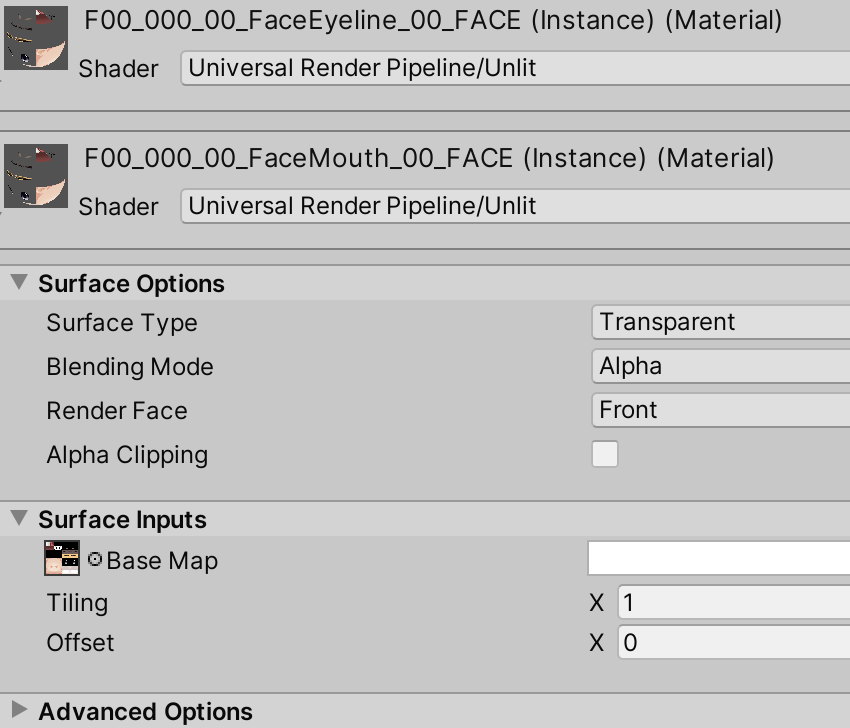Expand the Advanced Options section
Viewport: 850px width, 728px height.
[x=19, y=711]
